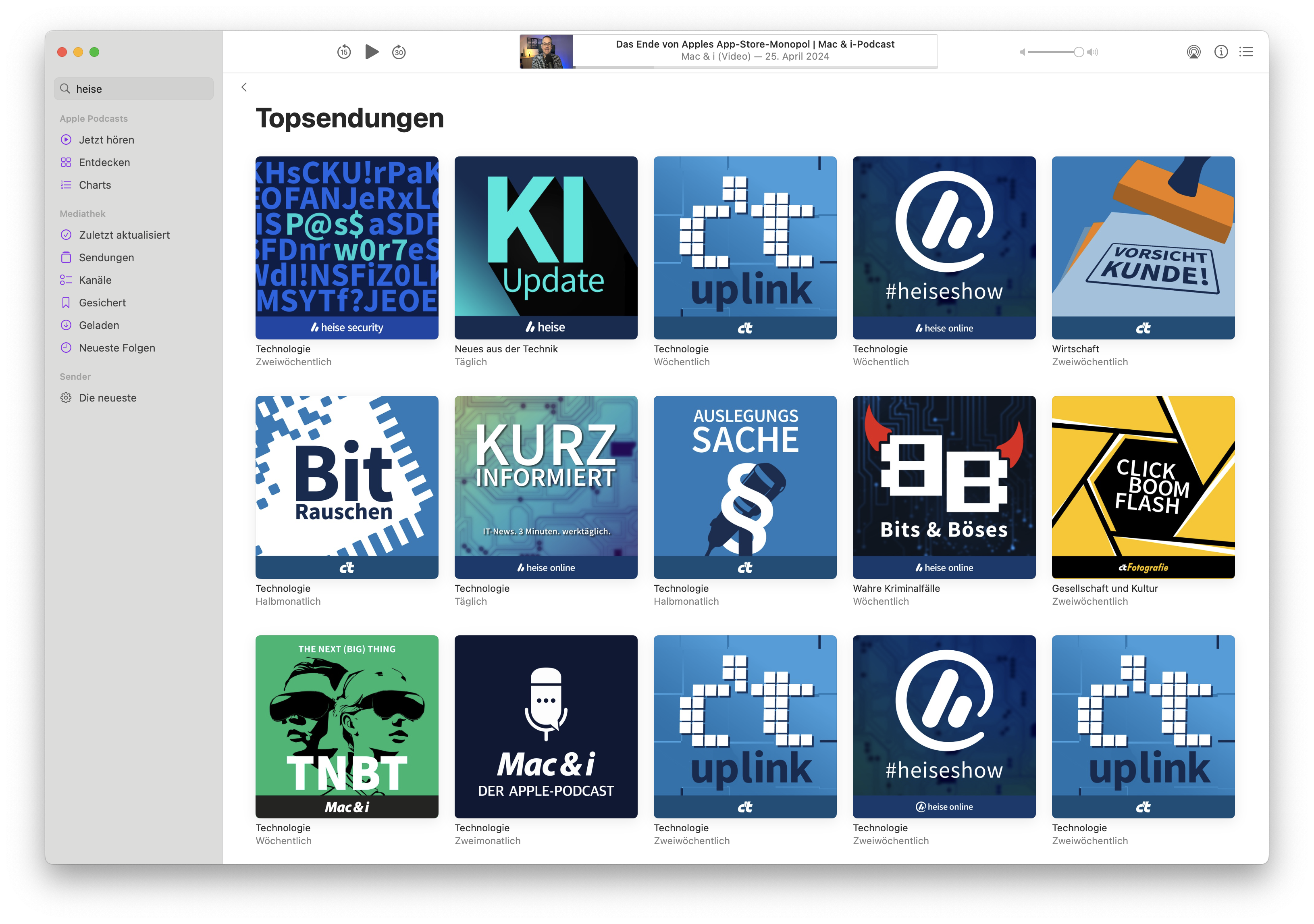Open the Mac & i Apple-Podcast show
This screenshot has width=1314, height=924.
tap(545, 726)
